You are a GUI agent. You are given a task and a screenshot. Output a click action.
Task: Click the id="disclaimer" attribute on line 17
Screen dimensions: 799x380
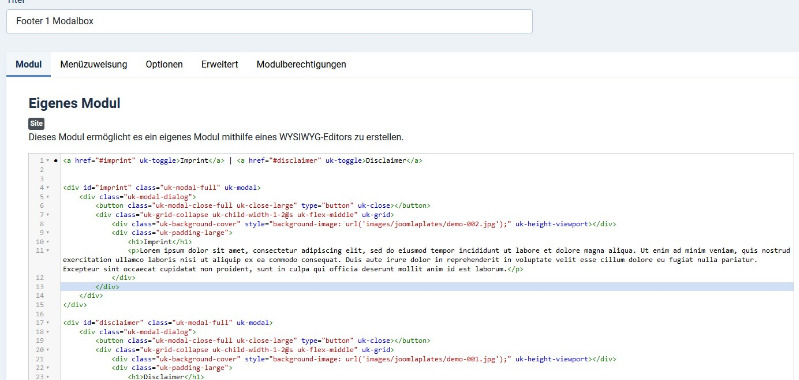point(113,322)
